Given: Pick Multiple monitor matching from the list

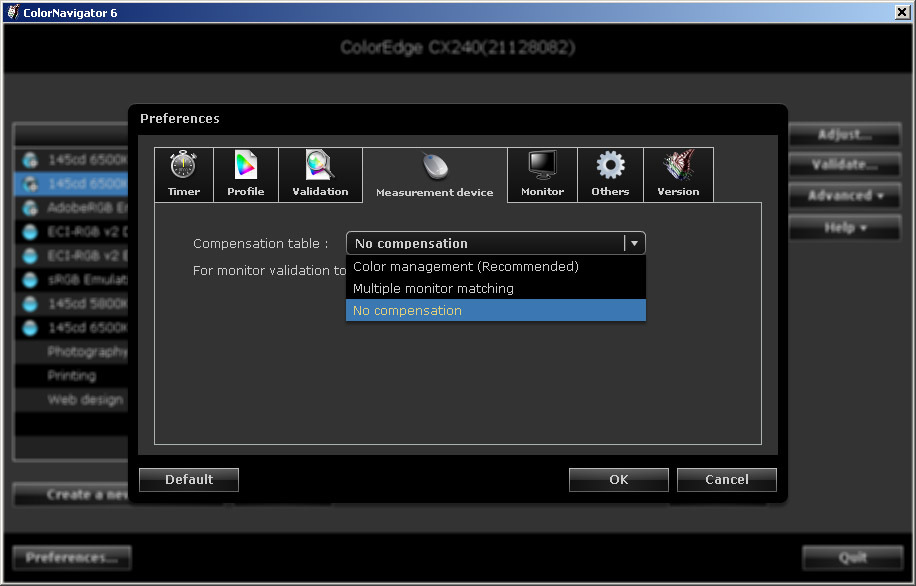Looking at the screenshot, I should (495, 289).
